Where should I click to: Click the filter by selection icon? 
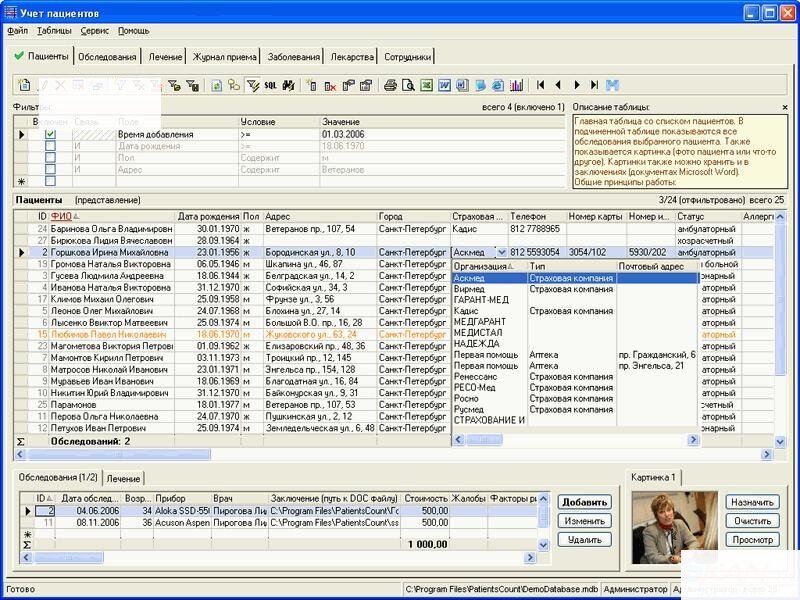(174, 85)
